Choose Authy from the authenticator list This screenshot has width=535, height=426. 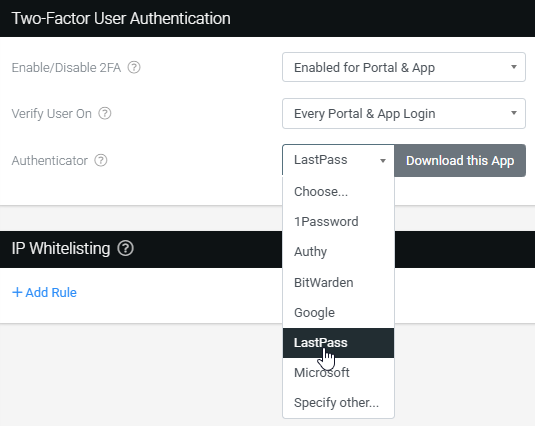pyautogui.click(x=338, y=252)
